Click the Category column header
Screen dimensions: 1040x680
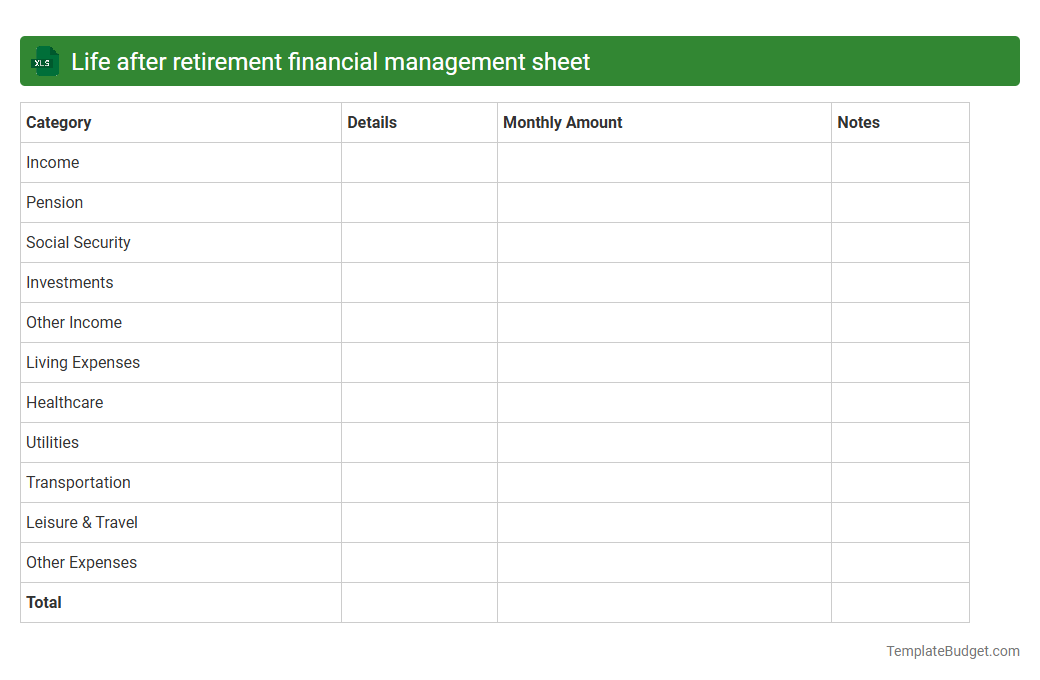point(58,122)
